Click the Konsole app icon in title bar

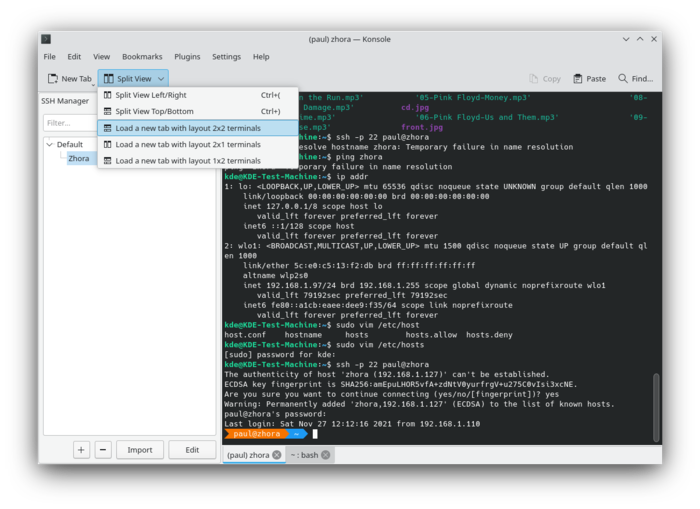pyautogui.click(x=46, y=38)
